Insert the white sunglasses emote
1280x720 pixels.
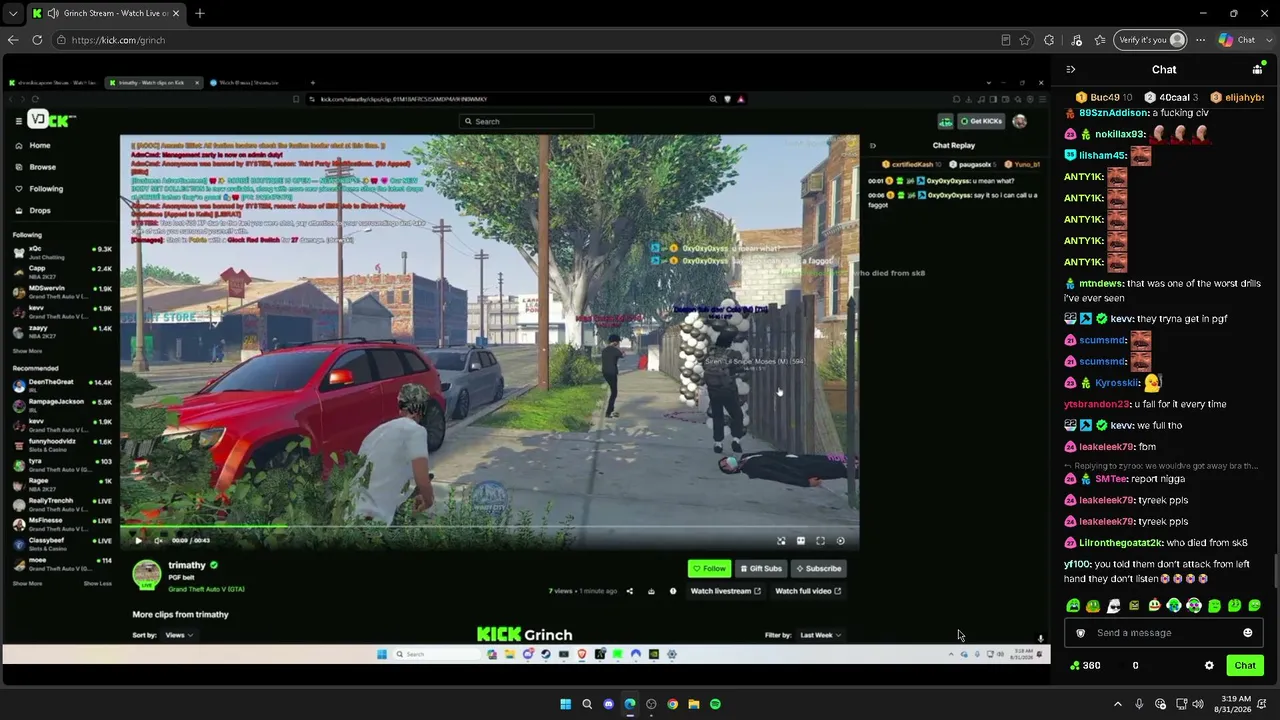1114,606
